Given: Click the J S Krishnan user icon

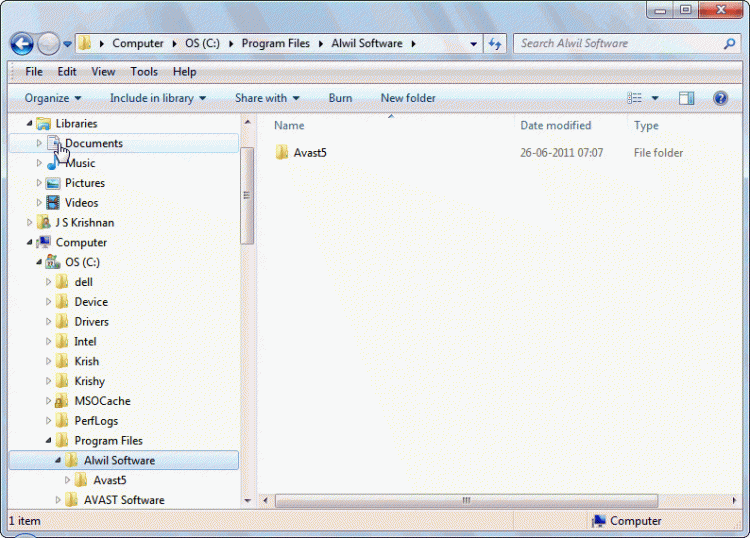Looking at the screenshot, I should (44, 222).
